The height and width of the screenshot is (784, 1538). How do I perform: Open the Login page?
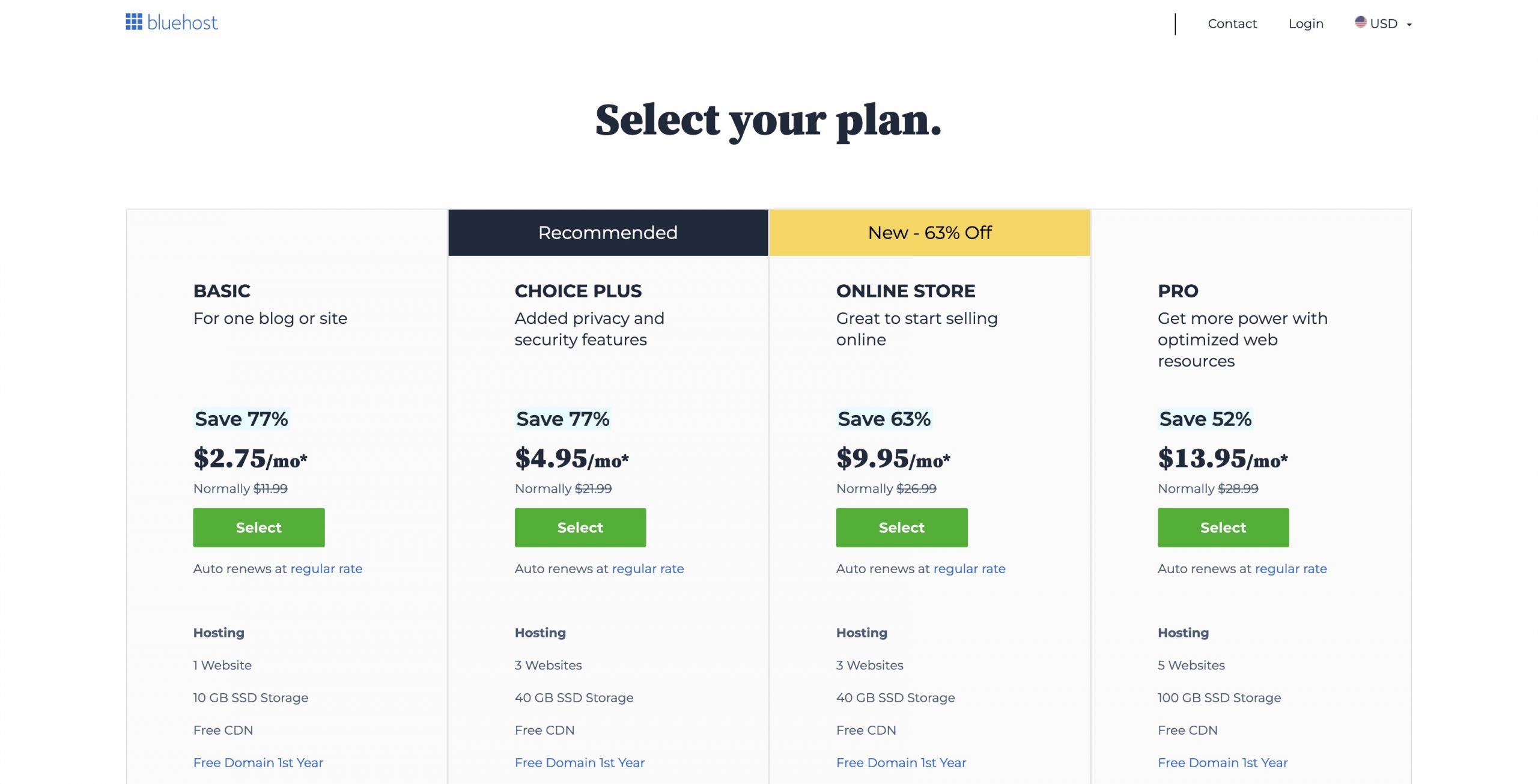[x=1304, y=23]
